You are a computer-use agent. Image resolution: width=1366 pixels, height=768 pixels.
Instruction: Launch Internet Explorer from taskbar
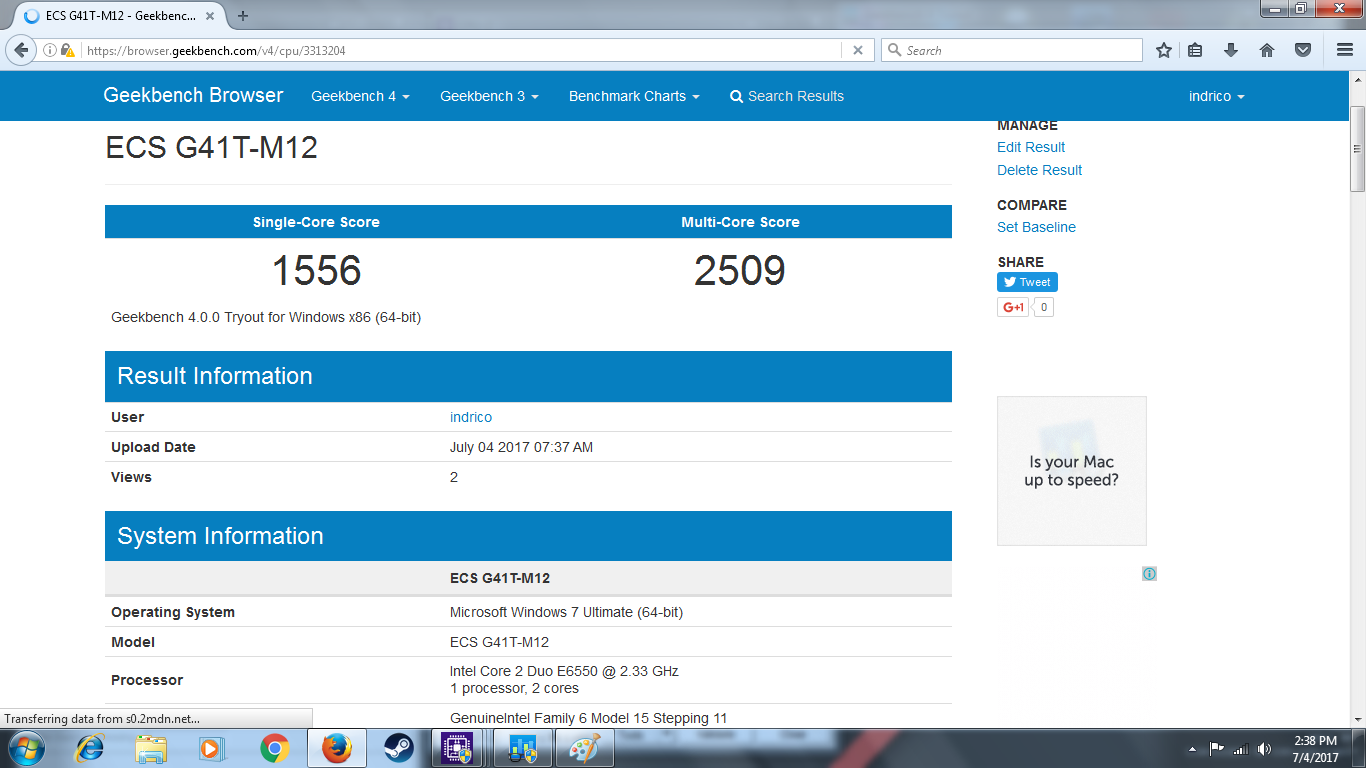(90, 748)
